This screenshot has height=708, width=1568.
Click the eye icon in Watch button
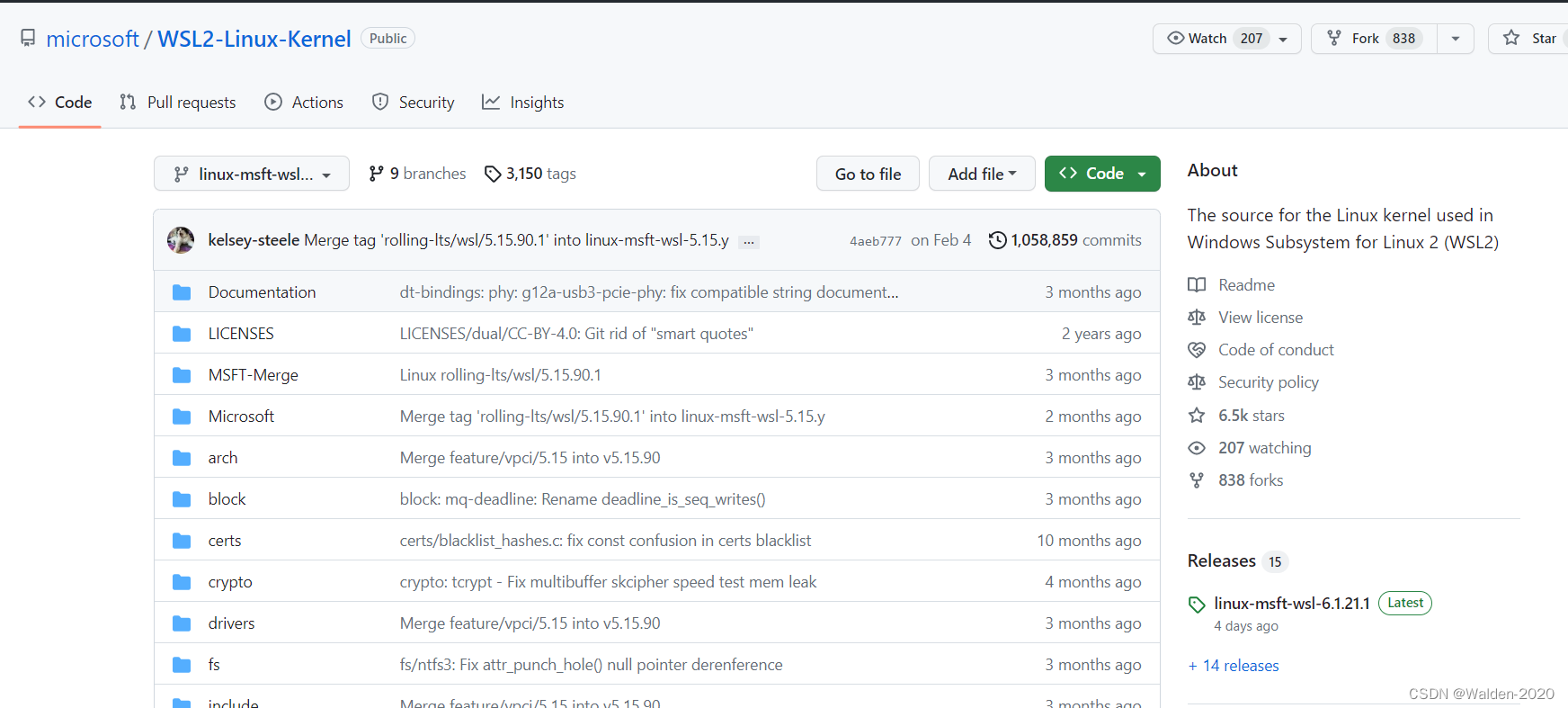click(x=1175, y=38)
